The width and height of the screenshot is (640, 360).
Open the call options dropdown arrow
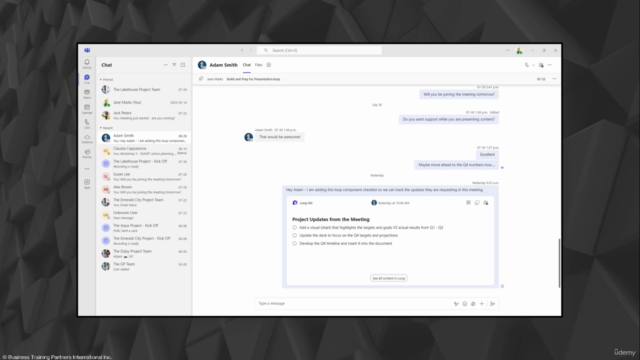tap(533, 65)
